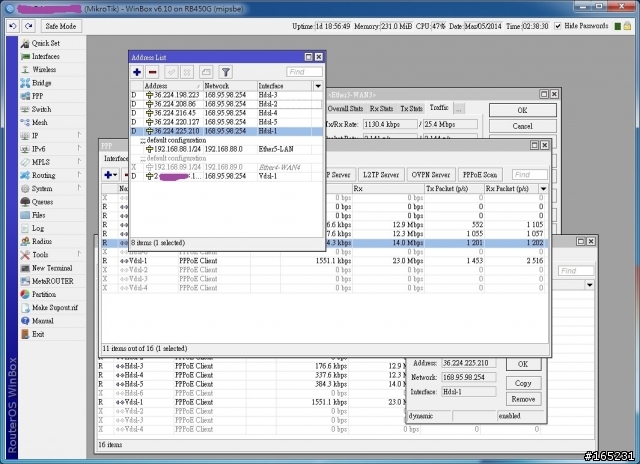Click the Find field in Address List
The image size is (640, 464).
tap(304, 72)
